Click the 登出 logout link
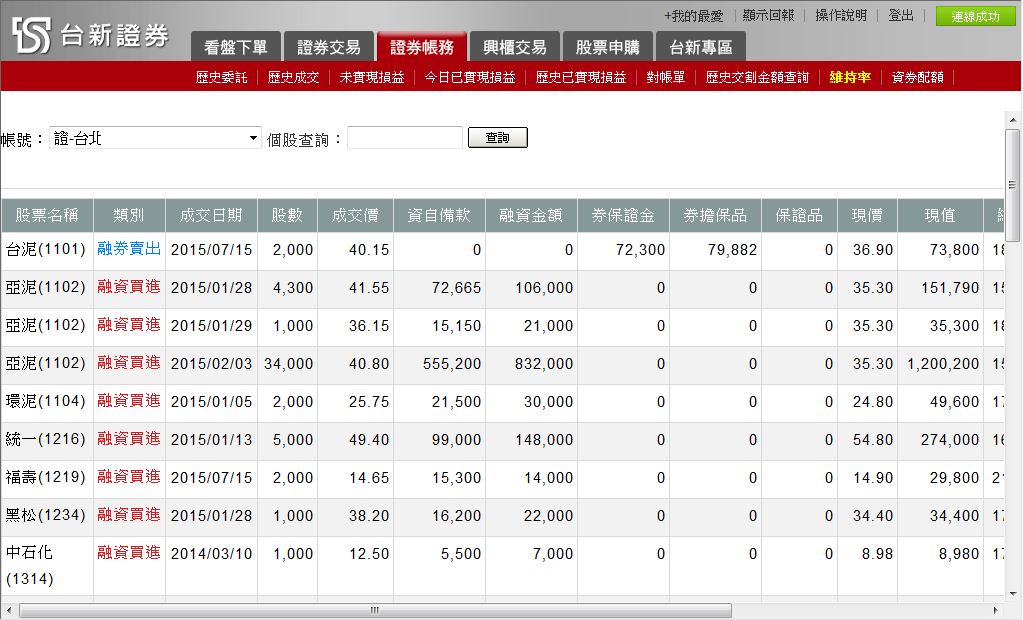The height and width of the screenshot is (620, 1023). tap(900, 16)
